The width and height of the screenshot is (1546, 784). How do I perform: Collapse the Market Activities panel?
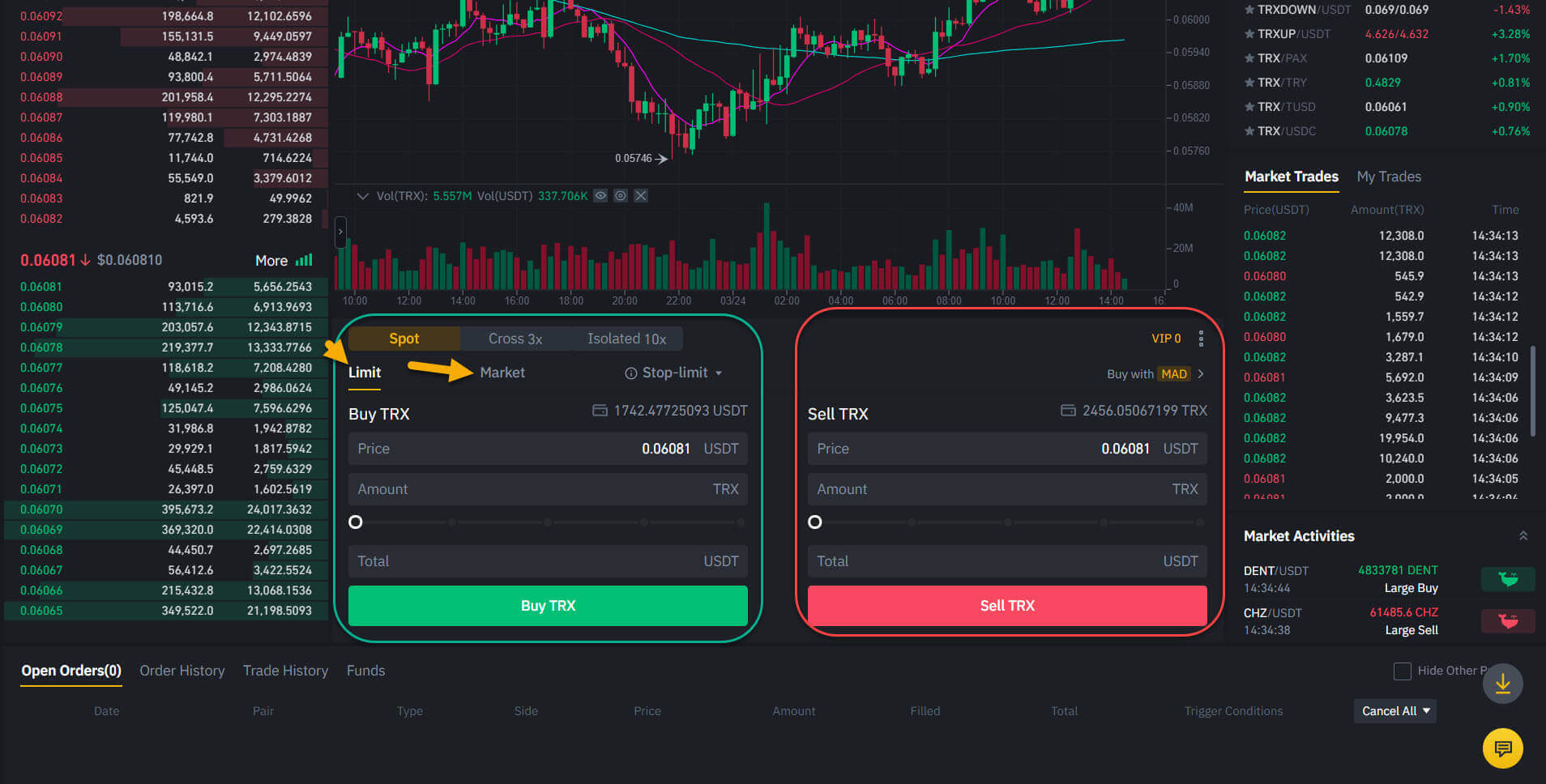click(1523, 536)
